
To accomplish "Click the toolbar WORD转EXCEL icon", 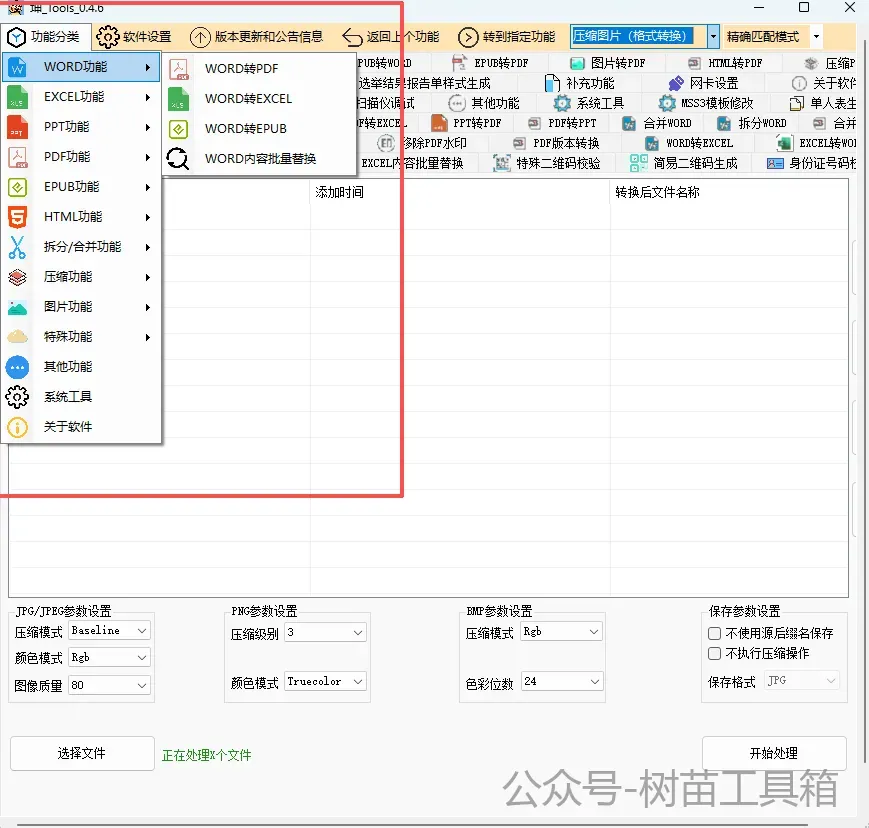I will point(652,144).
